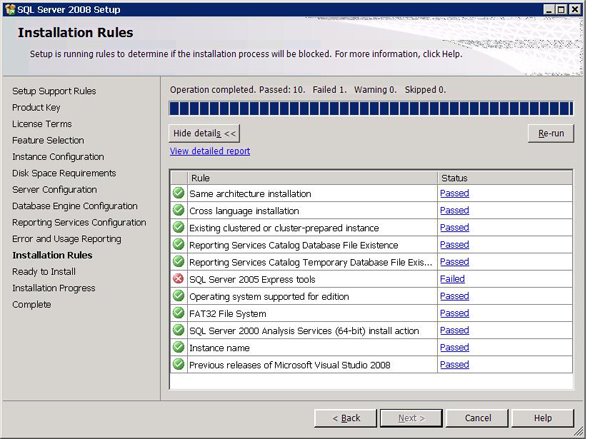Open the View detailed report link
The height and width of the screenshot is (439, 600).
pos(210,151)
